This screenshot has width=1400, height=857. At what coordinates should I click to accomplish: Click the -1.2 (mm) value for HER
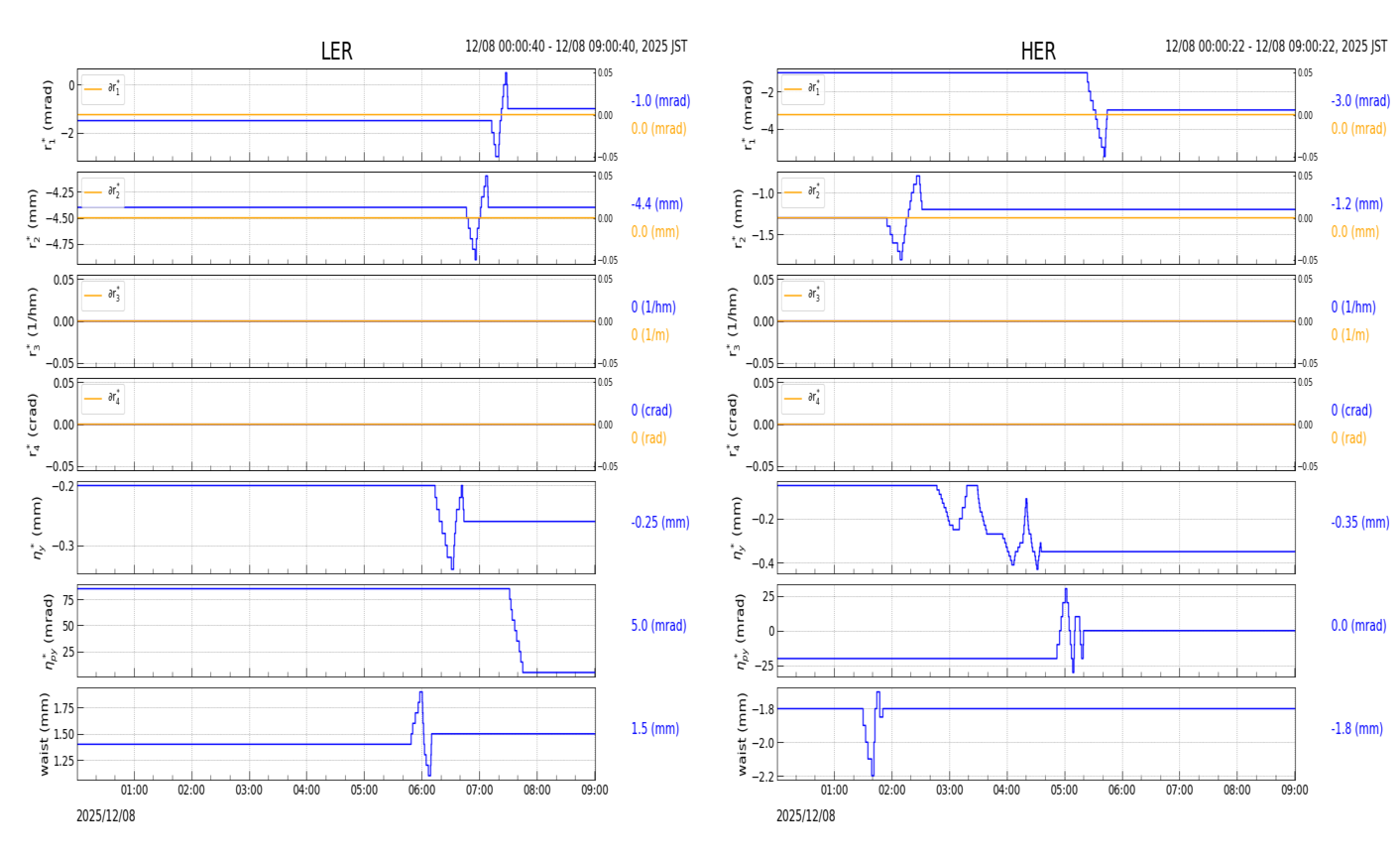tap(1356, 204)
